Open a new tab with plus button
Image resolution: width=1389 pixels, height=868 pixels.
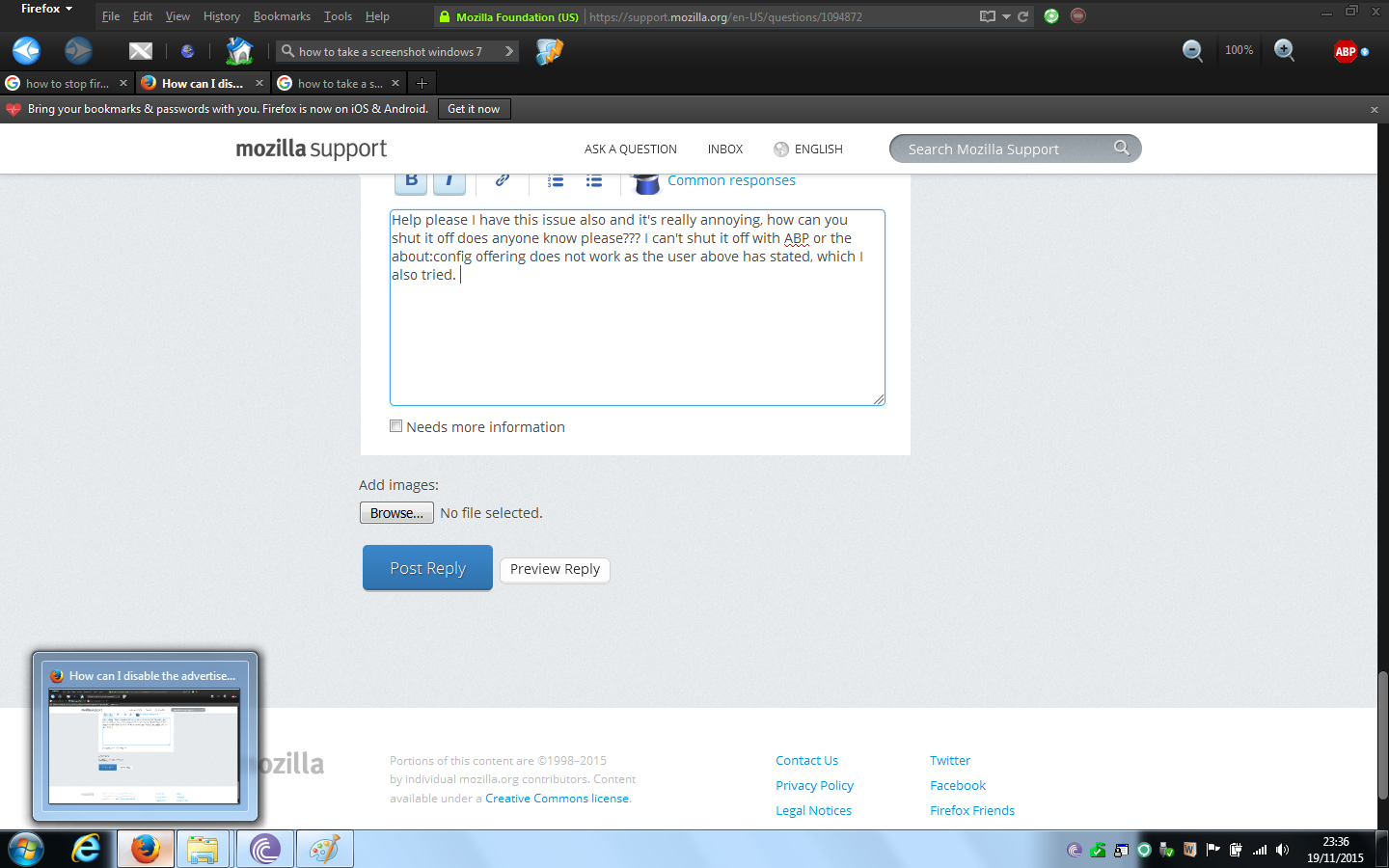(x=422, y=83)
